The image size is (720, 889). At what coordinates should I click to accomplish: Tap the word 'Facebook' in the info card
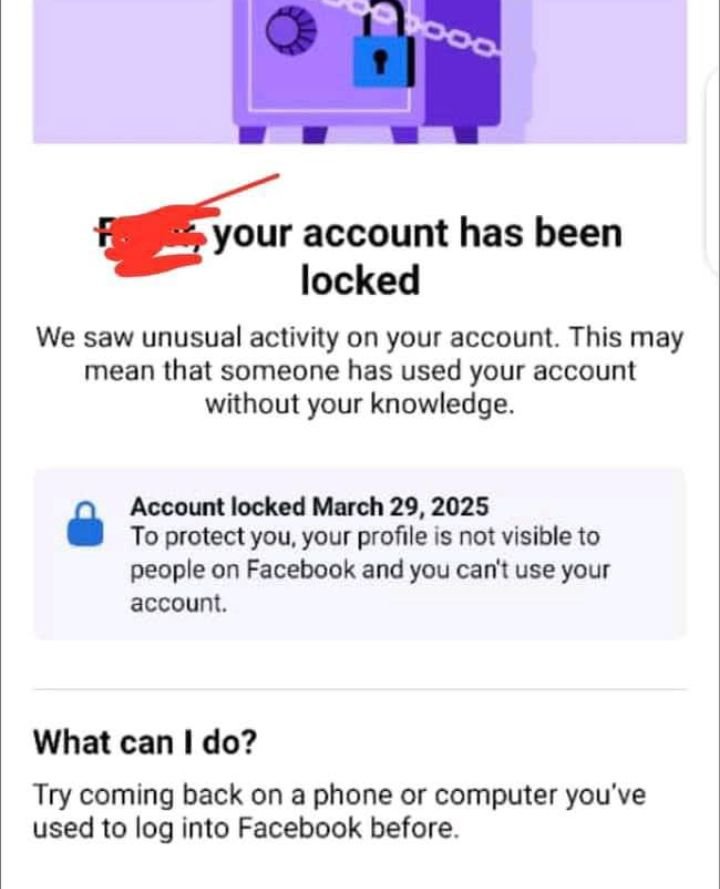(x=300, y=569)
